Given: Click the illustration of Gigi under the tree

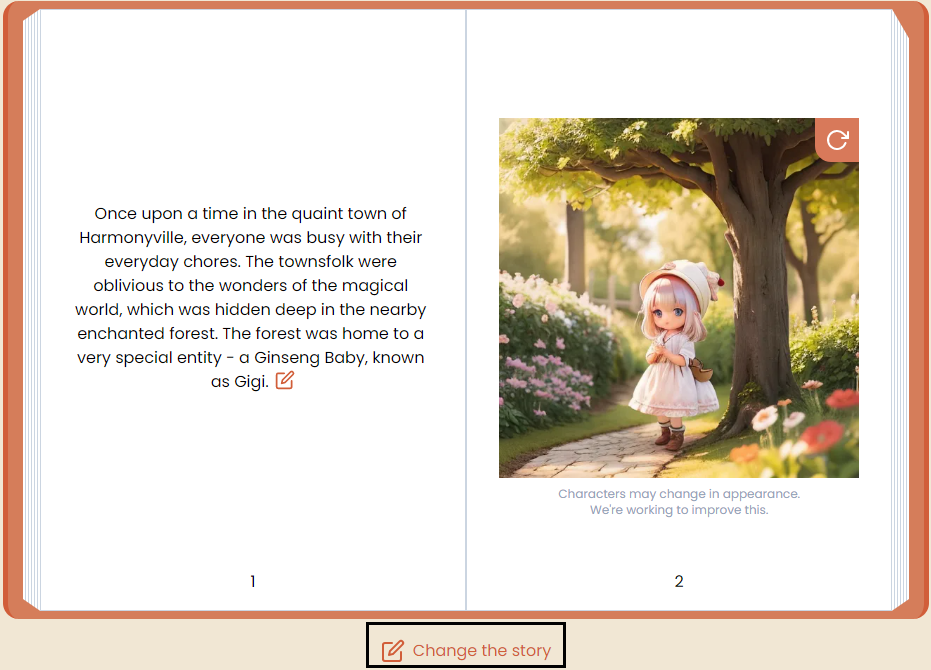Looking at the screenshot, I should coord(679,297).
